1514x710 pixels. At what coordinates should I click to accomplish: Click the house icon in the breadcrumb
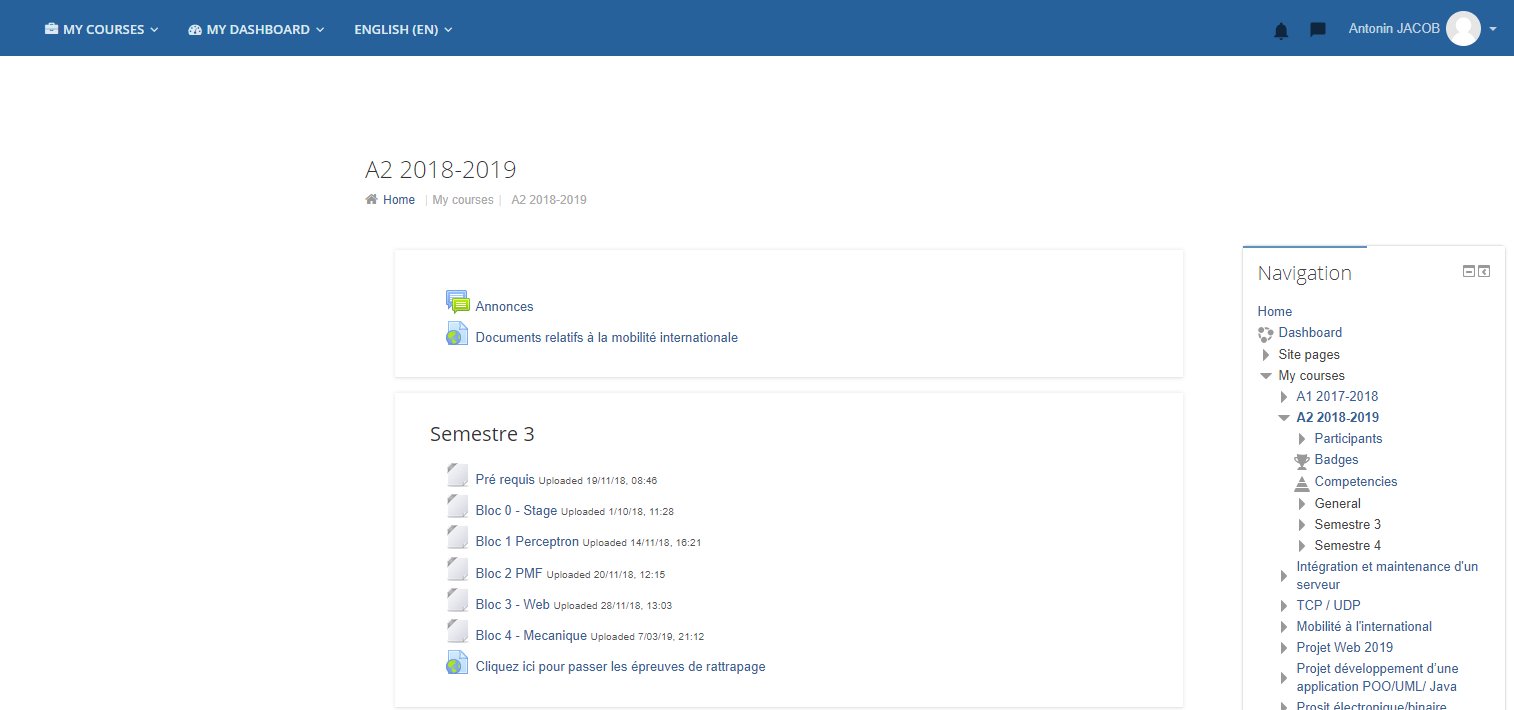pyautogui.click(x=371, y=199)
